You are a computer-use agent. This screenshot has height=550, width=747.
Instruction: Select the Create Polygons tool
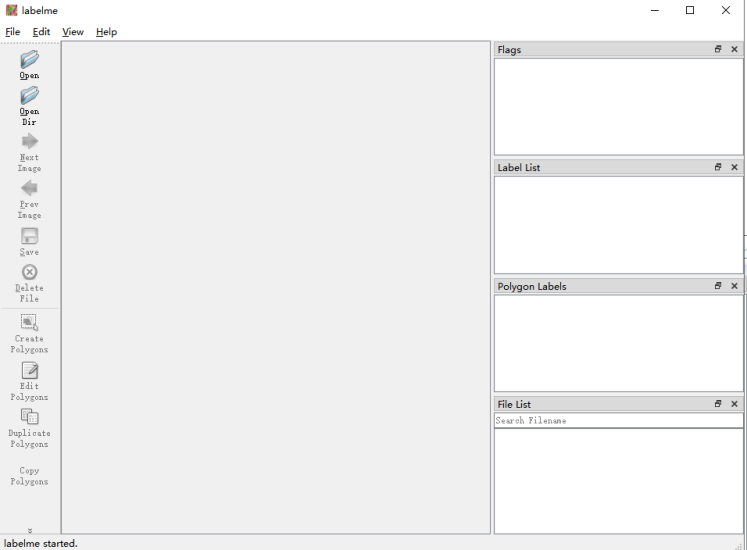pyautogui.click(x=30, y=322)
